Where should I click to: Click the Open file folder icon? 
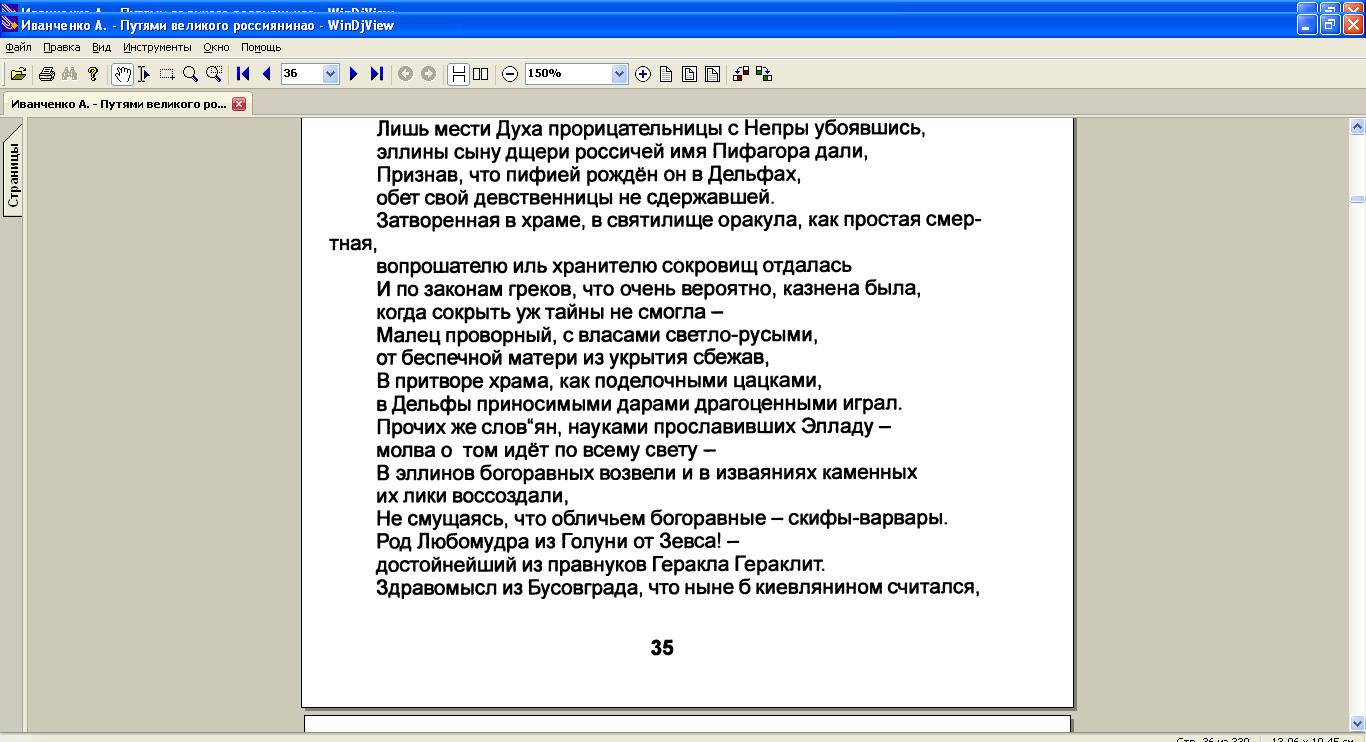[x=18, y=74]
